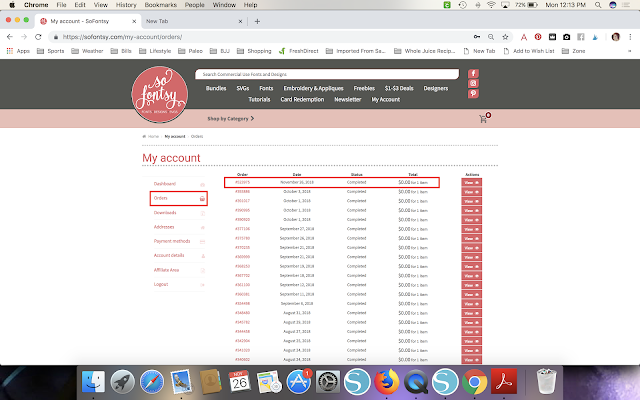Open the Addresses sidebar link
Screen dimensions: 640x400
click(x=164, y=227)
